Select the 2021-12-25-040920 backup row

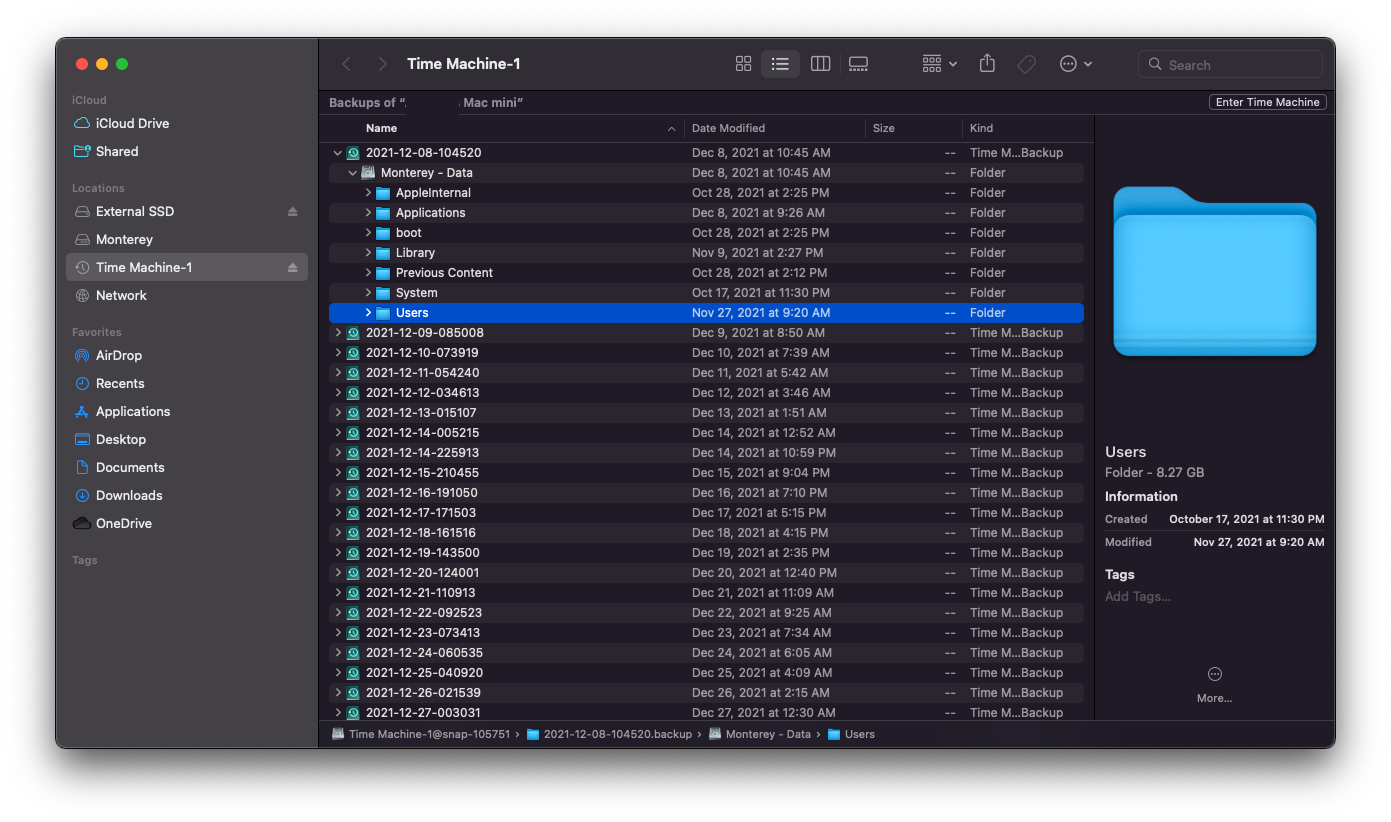(x=706, y=673)
